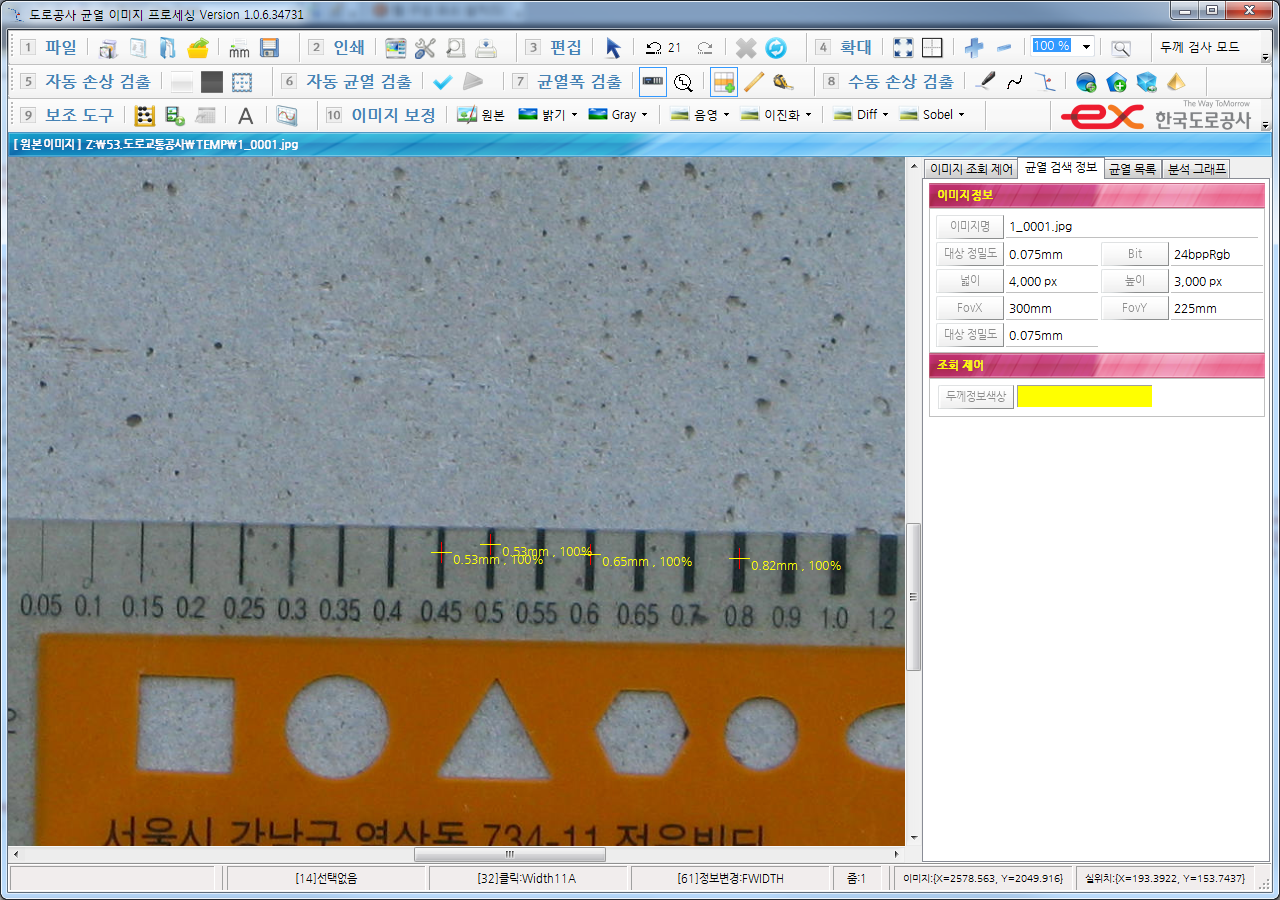Click the floppy disk save icon
The image size is (1280, 900).
click(x=269, y=48)
